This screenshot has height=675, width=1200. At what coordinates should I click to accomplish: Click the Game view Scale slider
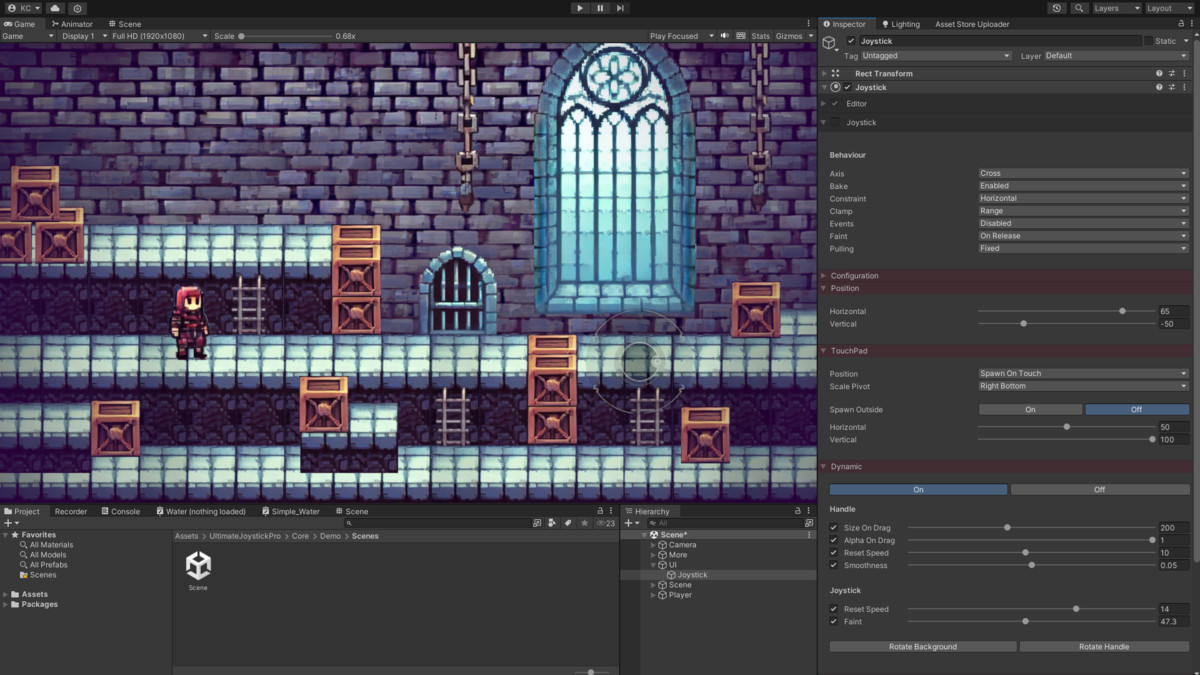tap(285, 36)
